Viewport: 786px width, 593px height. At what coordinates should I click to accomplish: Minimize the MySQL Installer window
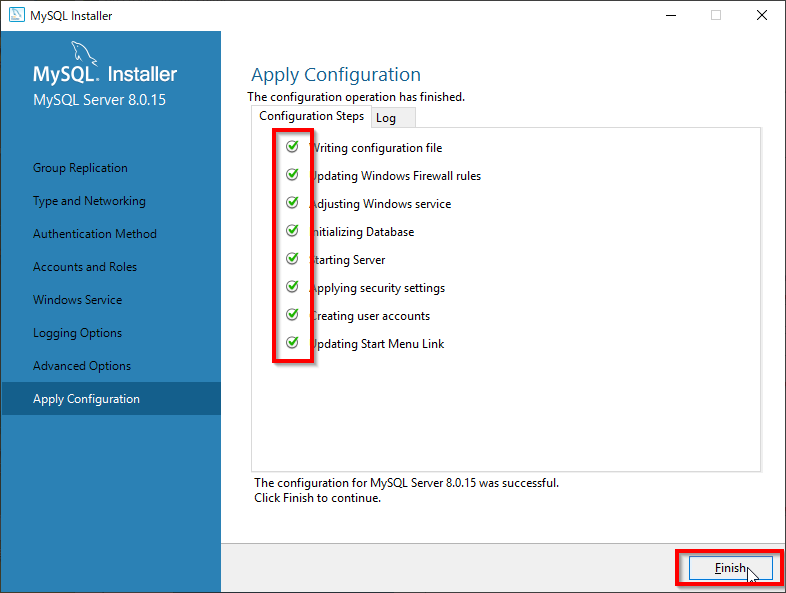click(671, 15)
